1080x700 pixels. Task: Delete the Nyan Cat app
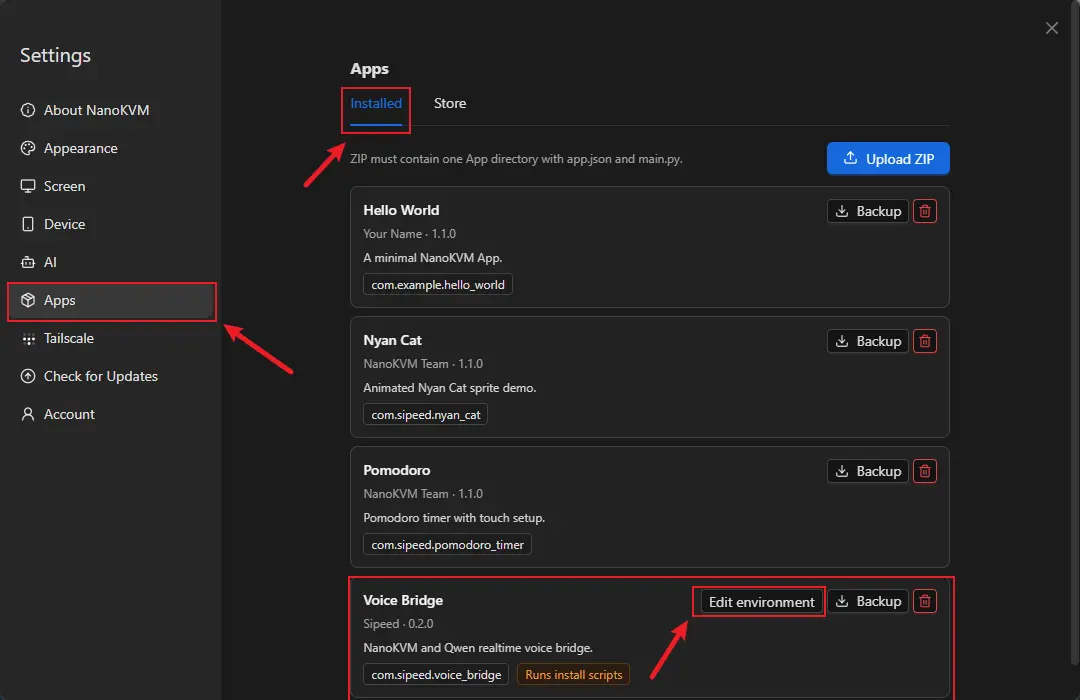click(924, 341)
